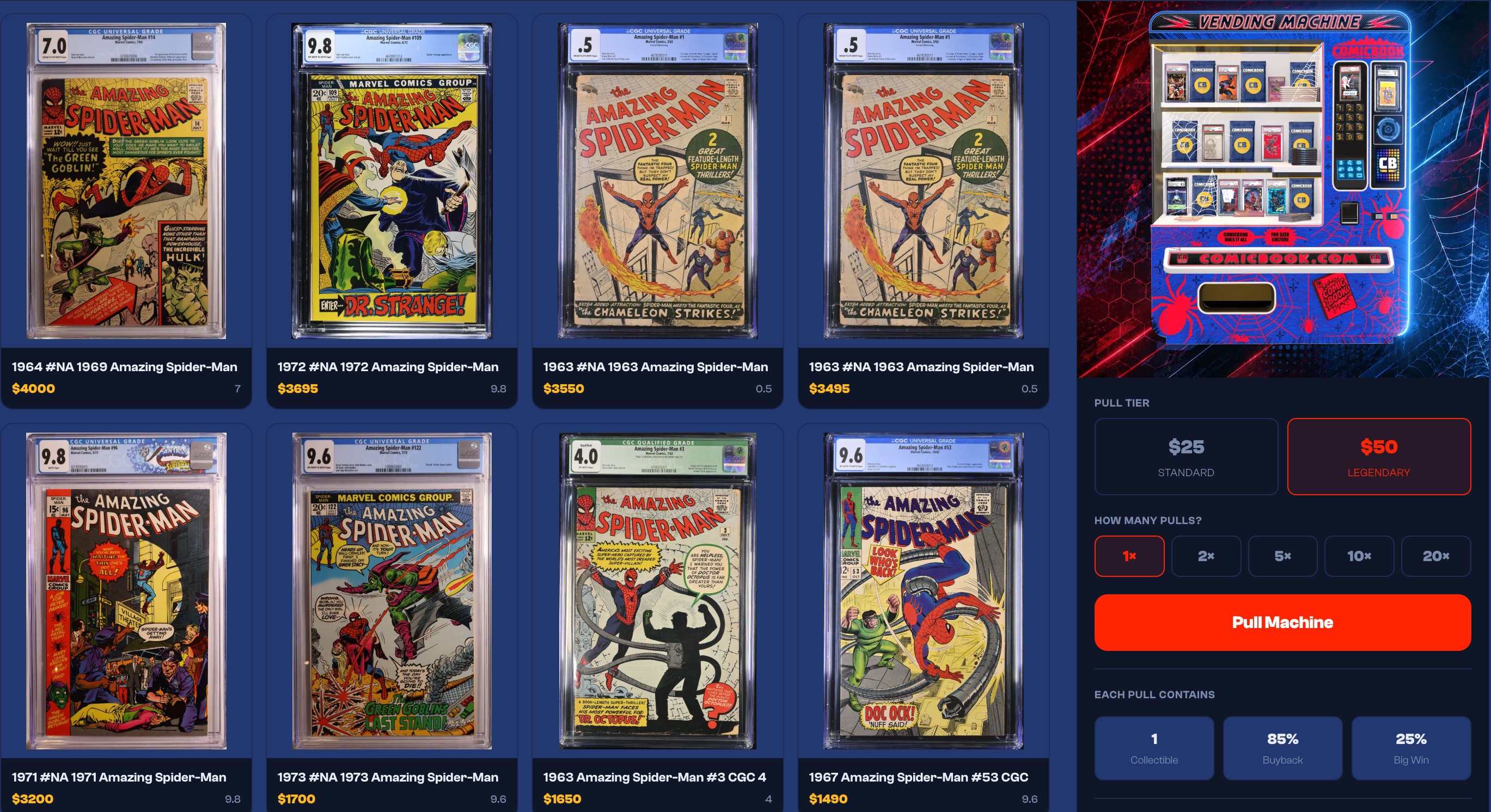Click the EACH PULL CONTAINS heading
Screen dimensions: 1491x812
click(1154, 694)
